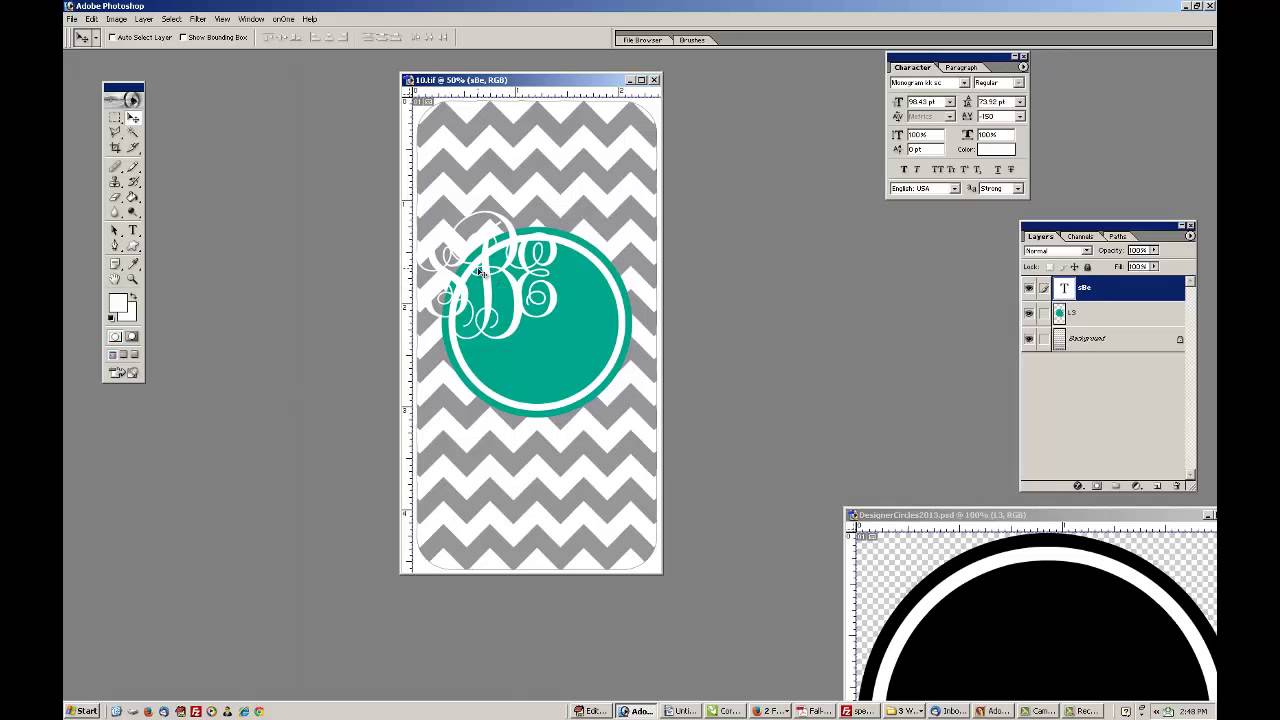Select the Path Selection tool

[x=115, y=230]
